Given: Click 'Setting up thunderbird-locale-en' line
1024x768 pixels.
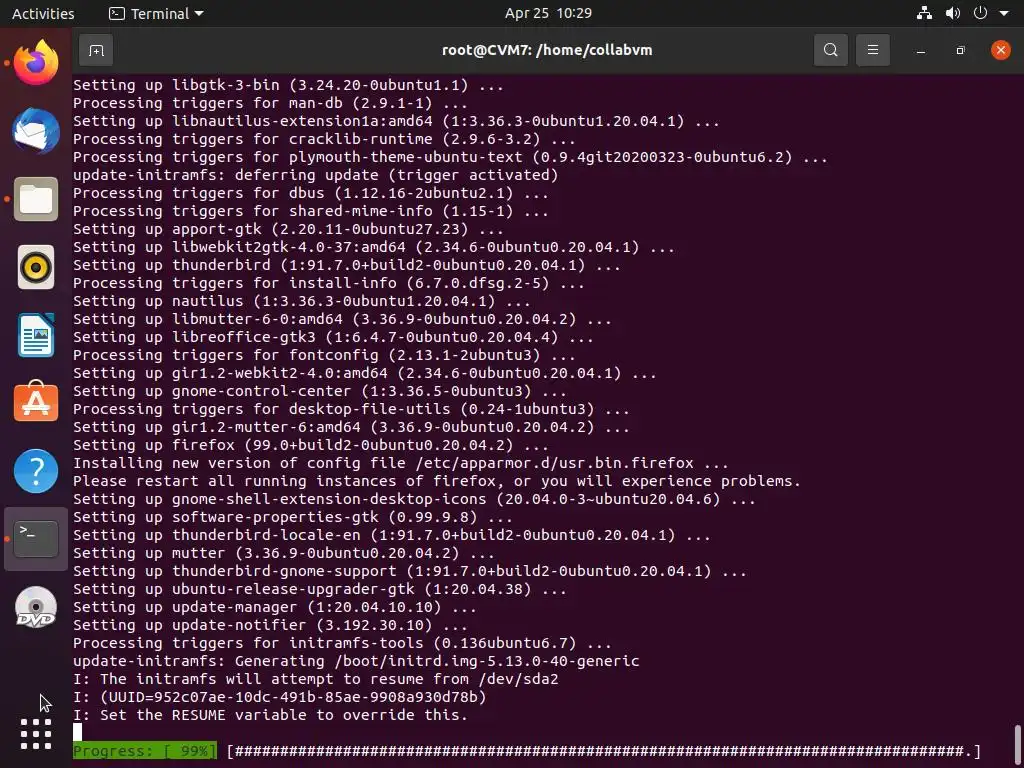Looking at the screenshot, I should pos(392,536).
